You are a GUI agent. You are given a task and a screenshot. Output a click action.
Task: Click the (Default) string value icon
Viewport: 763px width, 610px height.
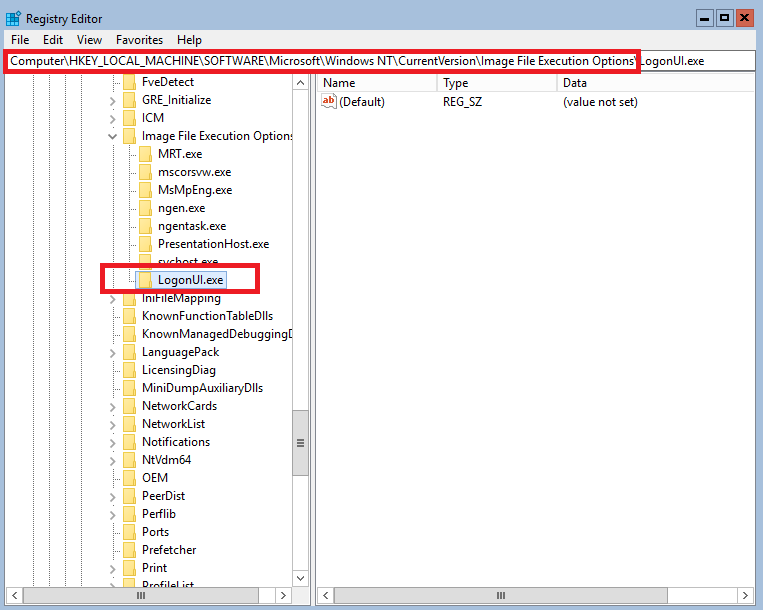[x=329, y=101]
